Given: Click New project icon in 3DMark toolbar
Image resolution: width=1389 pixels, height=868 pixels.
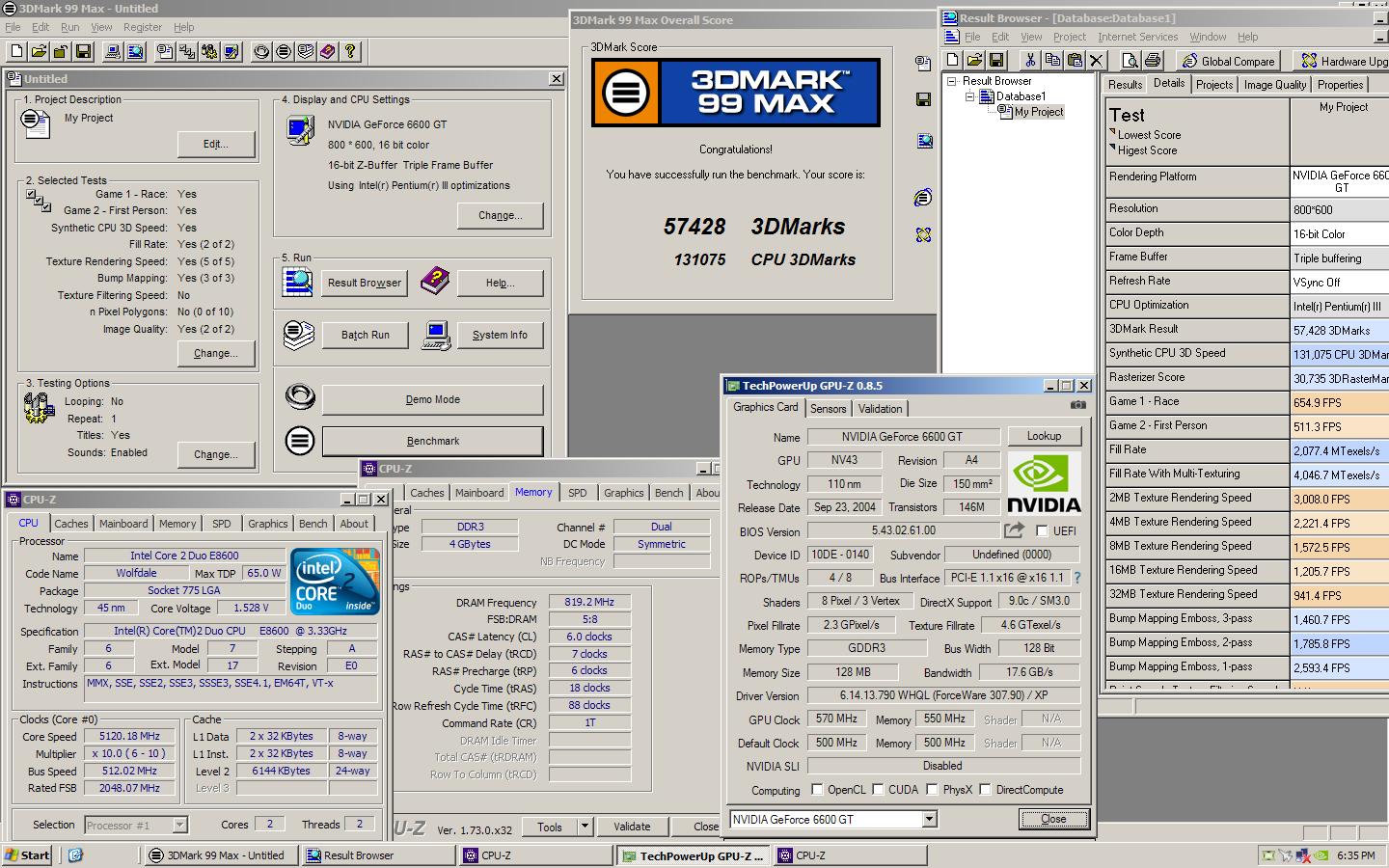Looking at the screenshot, I should point(17,51).
